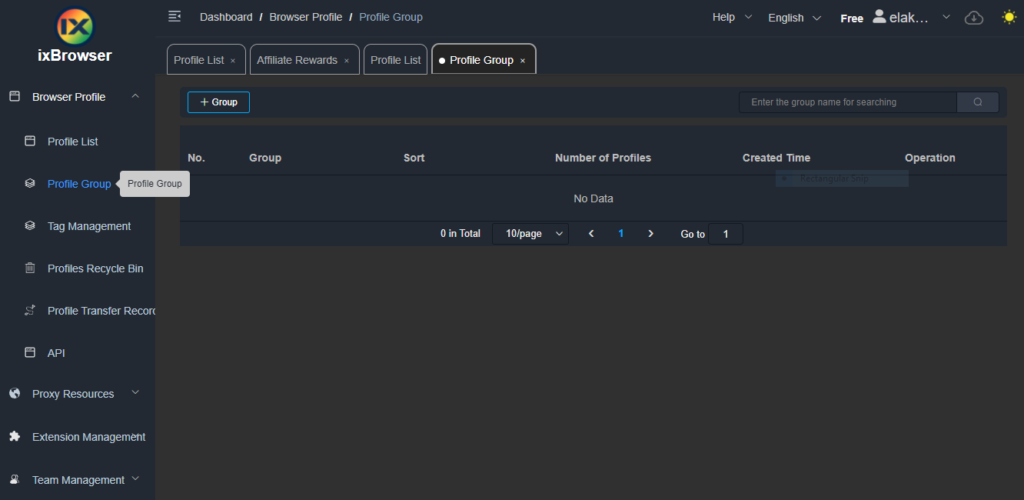Click the group name search field
Viewport: 1024px width, 500px height.
(847, 102)
